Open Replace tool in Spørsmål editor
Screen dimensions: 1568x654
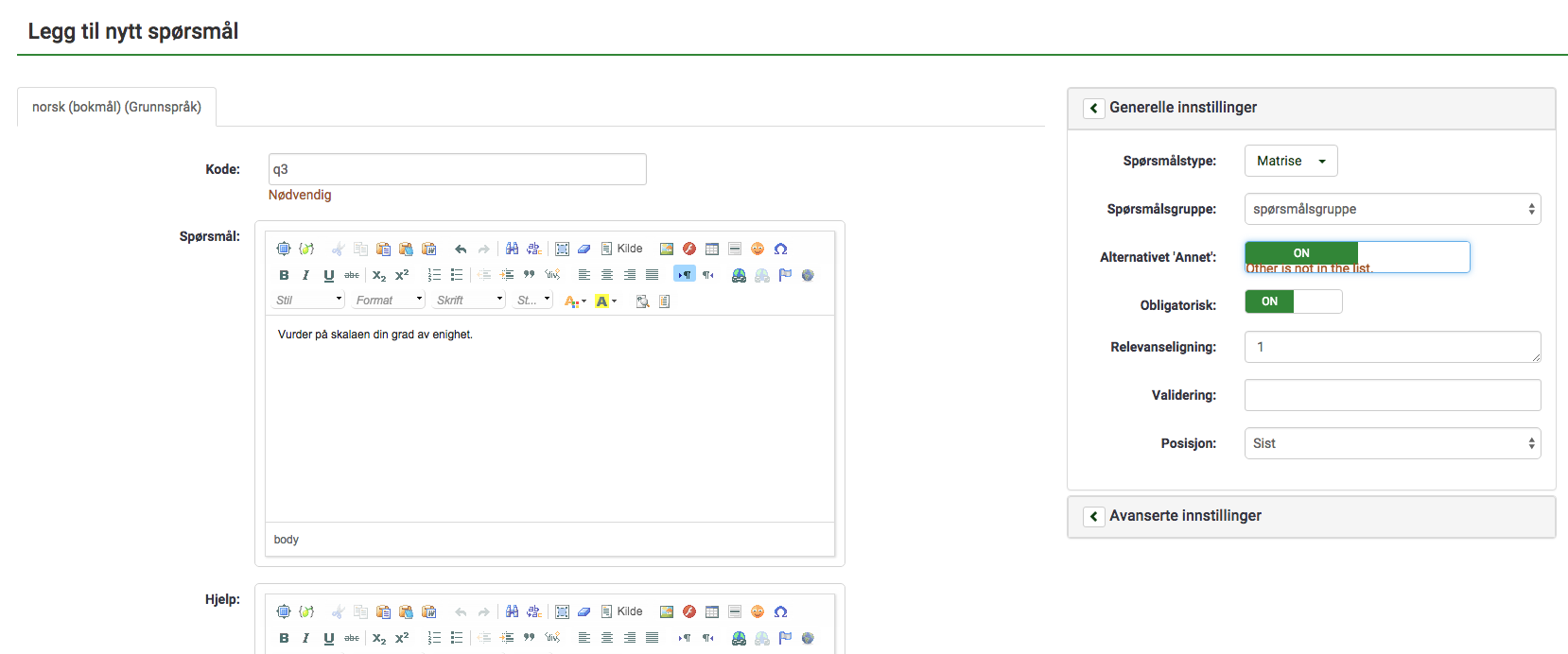coord(534,249)
